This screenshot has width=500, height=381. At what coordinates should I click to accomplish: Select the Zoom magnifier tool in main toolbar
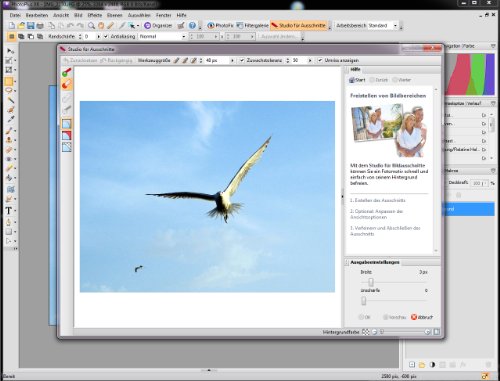[x=91, y=26]
